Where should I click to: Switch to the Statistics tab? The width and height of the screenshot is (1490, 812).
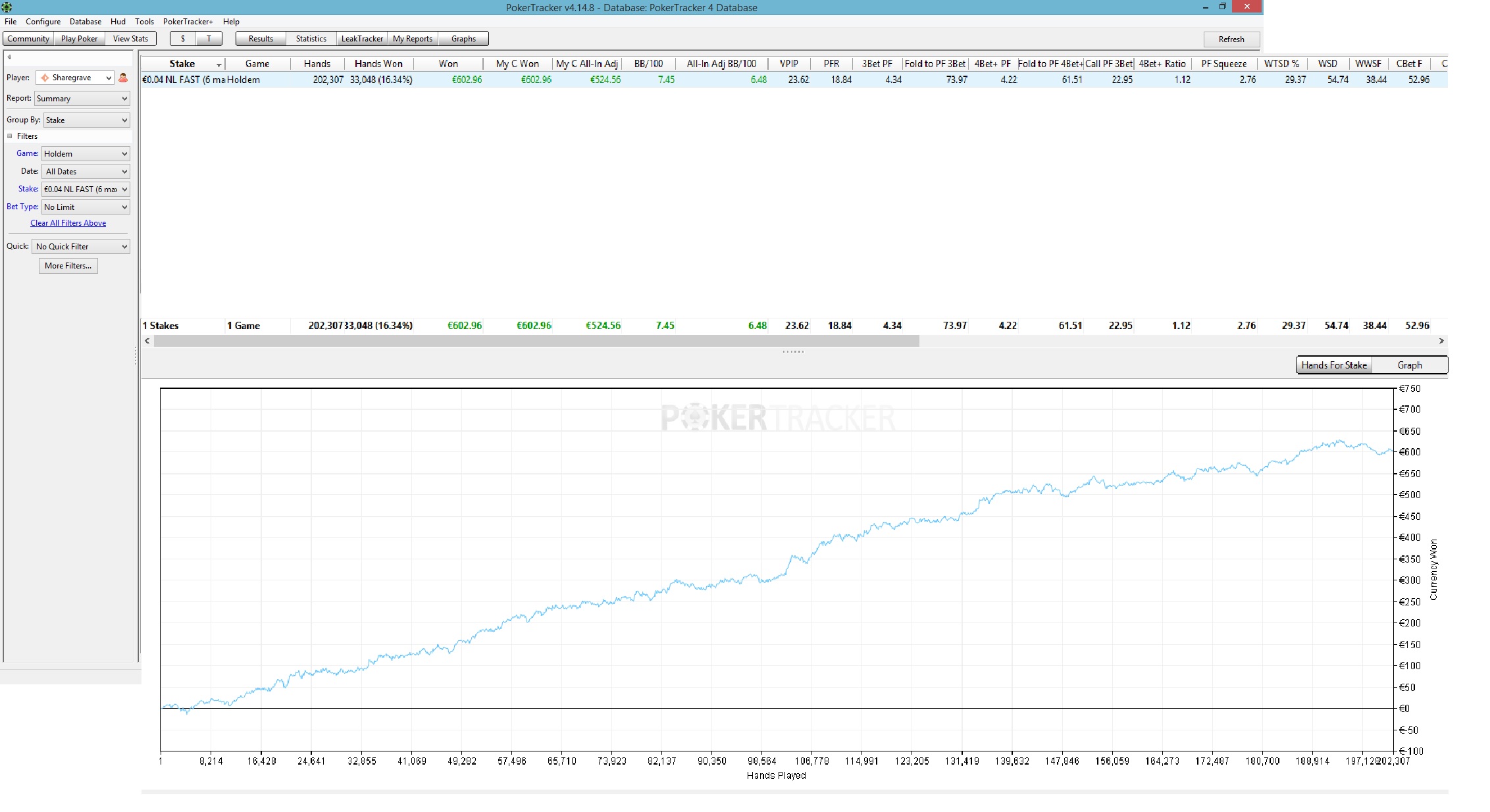coord(311,39)
